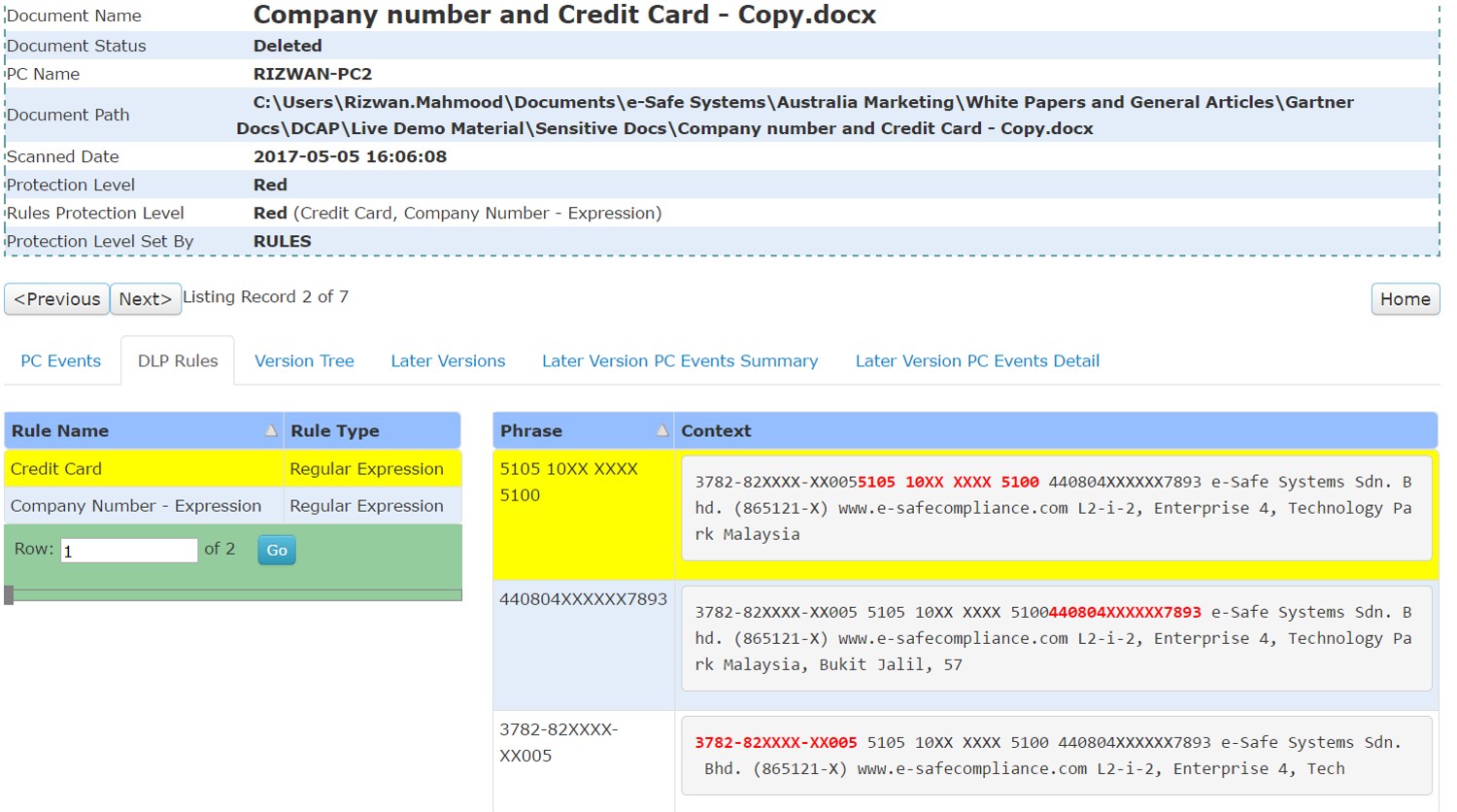Switch to the Version Tree tab
This screenshot has width=1457, height=812.
(304, 361)
